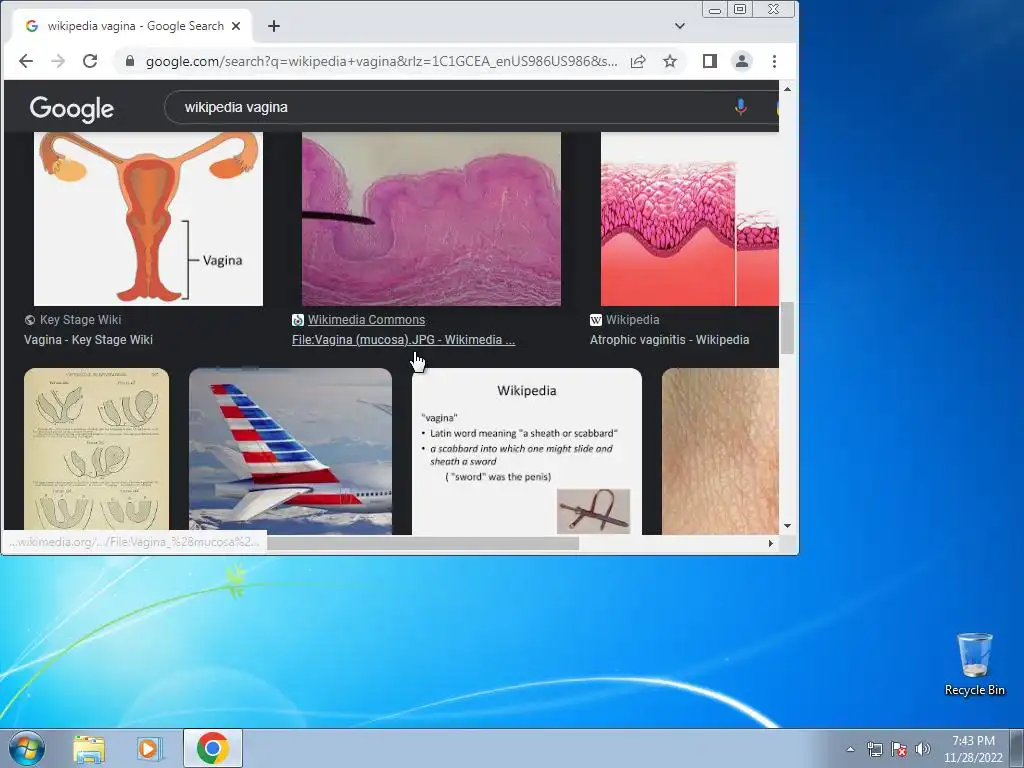Image resolution: width=1024 pixels, height=768 pixels.
Task: Open the network tray icon
Action: click(x=874, y=749)
